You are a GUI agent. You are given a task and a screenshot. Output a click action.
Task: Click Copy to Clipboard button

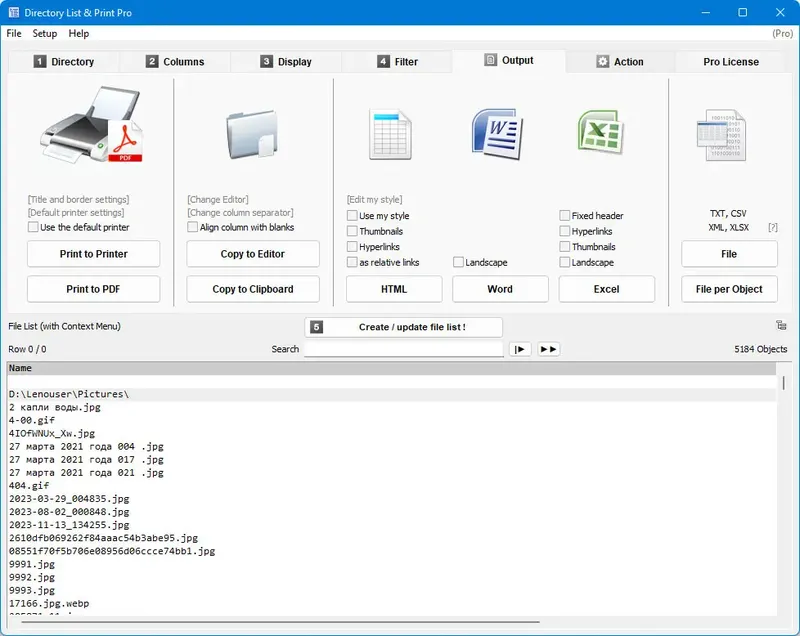253,289
